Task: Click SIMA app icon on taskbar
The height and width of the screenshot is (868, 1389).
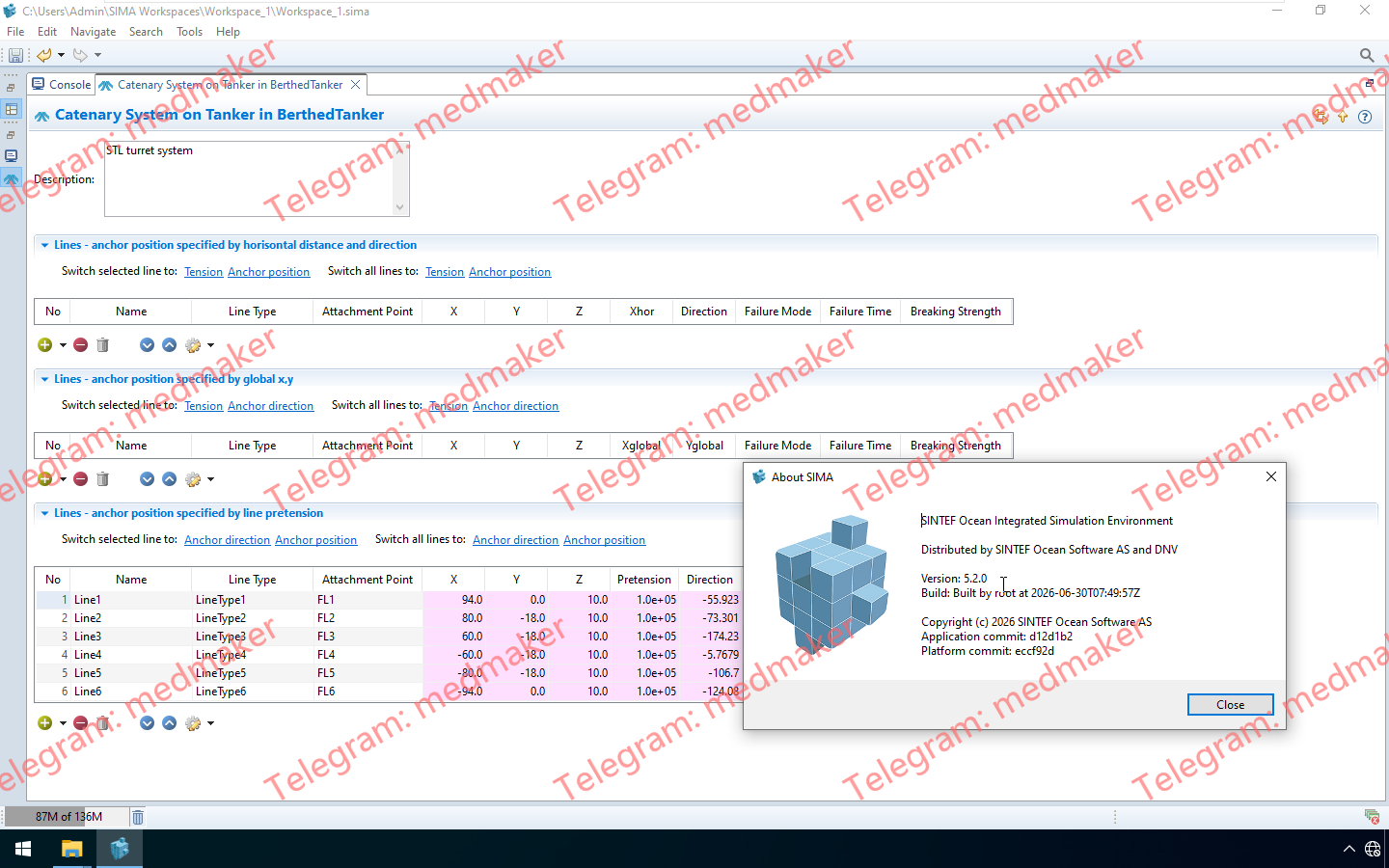Action: pyautogui.click(x=120, y=849)
